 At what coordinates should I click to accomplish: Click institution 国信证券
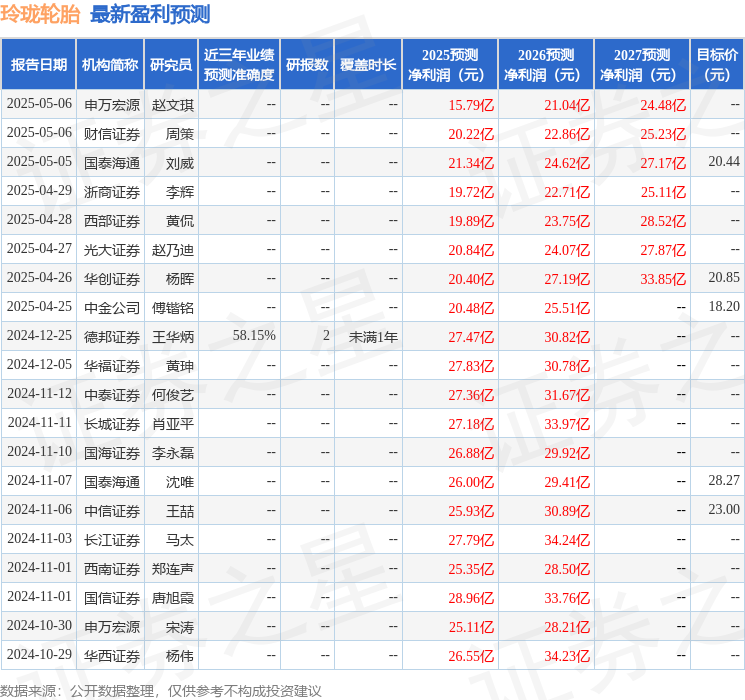pos(112,598)
